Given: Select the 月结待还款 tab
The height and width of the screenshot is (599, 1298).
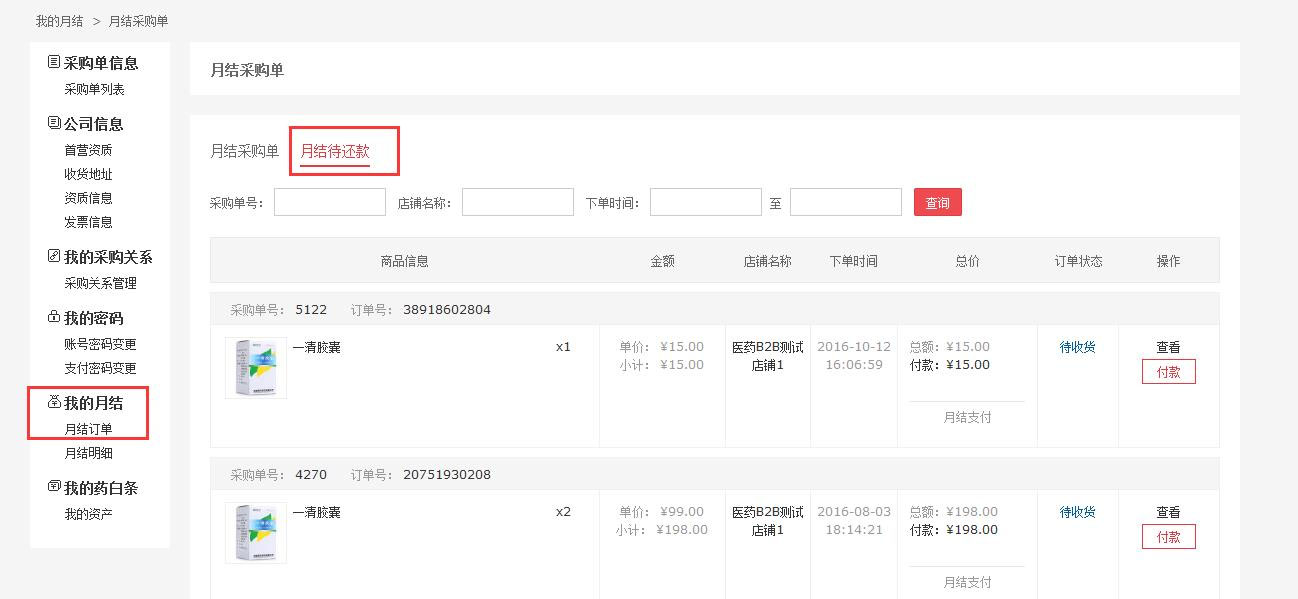Looking at the screenshot, I should pos(335,151).
